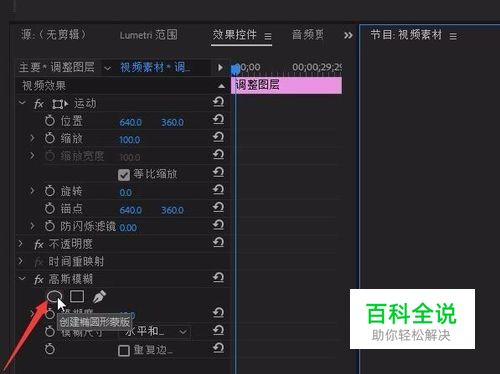Expand the 缩放 parameter
Screen dimensions: 500x374
[x=32, y=138]
